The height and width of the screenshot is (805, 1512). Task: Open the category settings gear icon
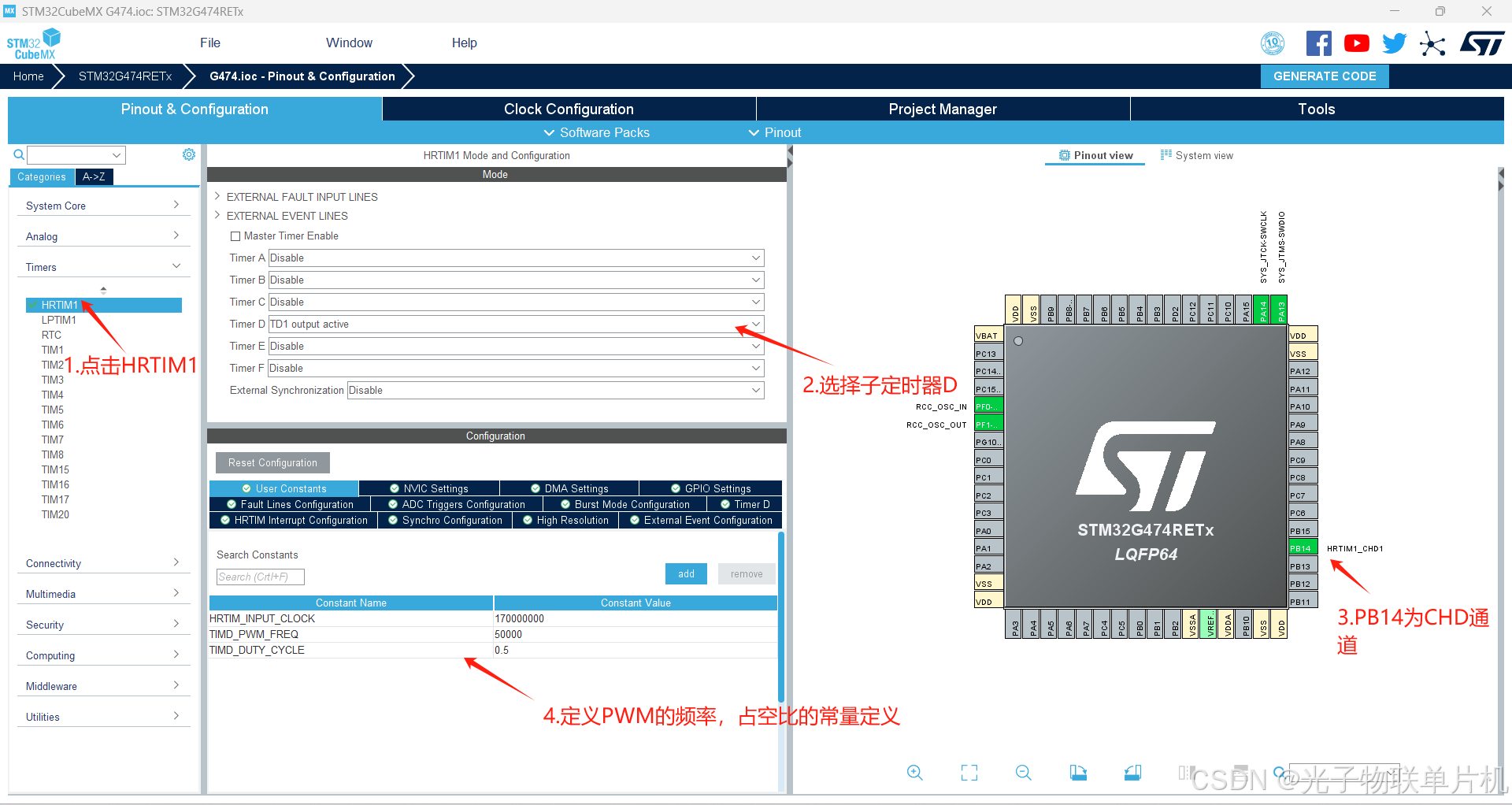pyautogui.click(x=189, y=154)
